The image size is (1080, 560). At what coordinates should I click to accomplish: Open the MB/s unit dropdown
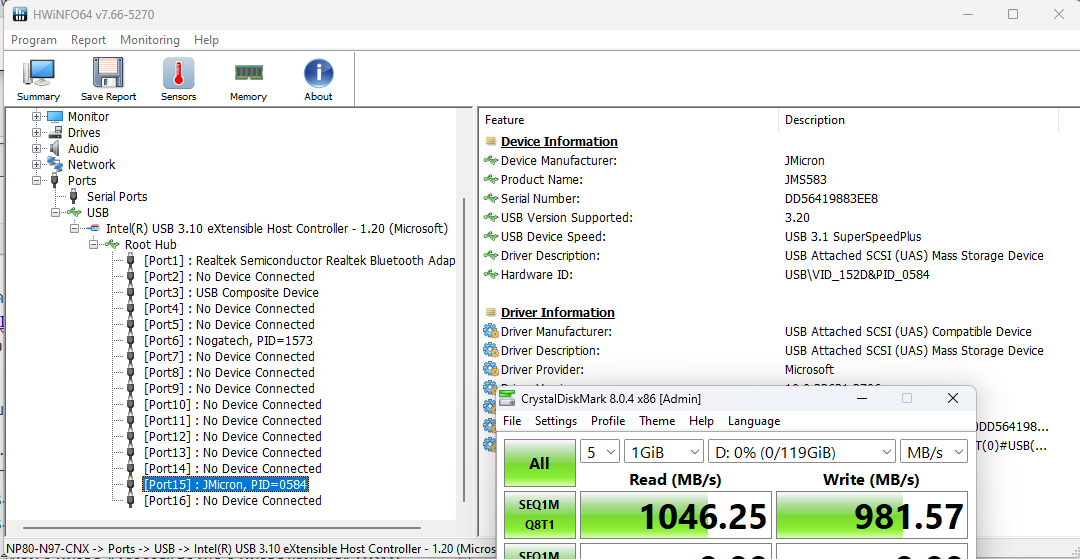(934, 452)
